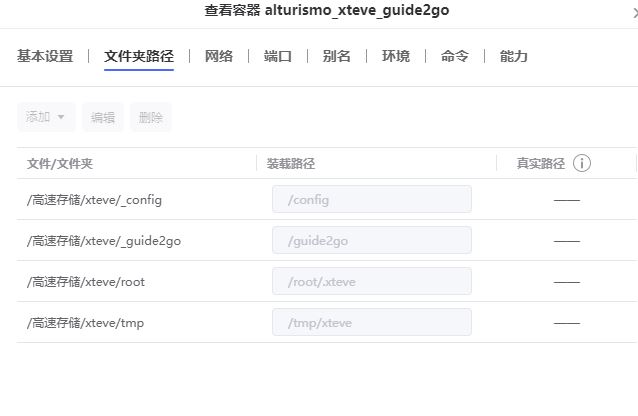
Task: Click the /root/.xteve mount path field
Action: pyautogui.click(x=371, y=281)
